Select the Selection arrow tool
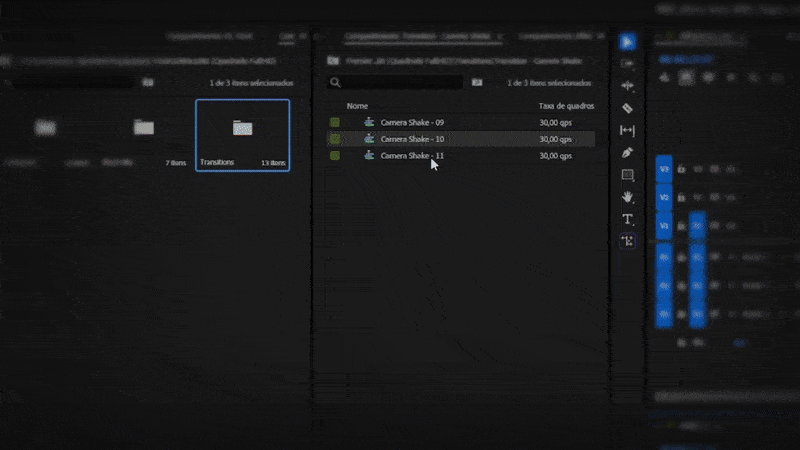Screen dimensions: 800x450 (627, 42)
